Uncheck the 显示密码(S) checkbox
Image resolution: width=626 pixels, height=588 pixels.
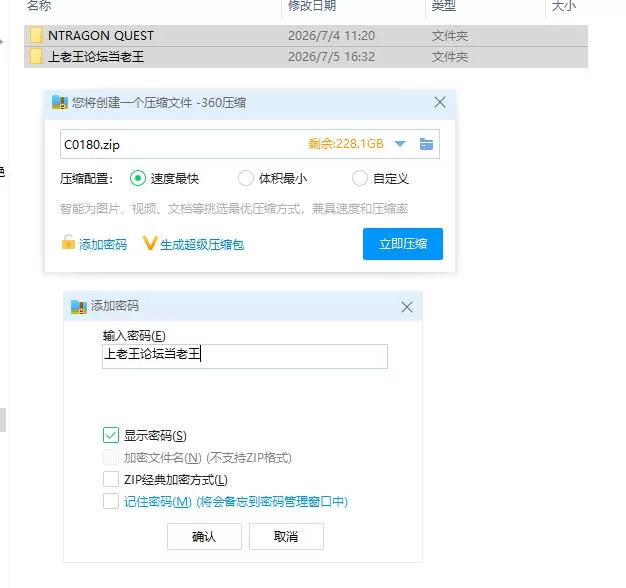111,435
